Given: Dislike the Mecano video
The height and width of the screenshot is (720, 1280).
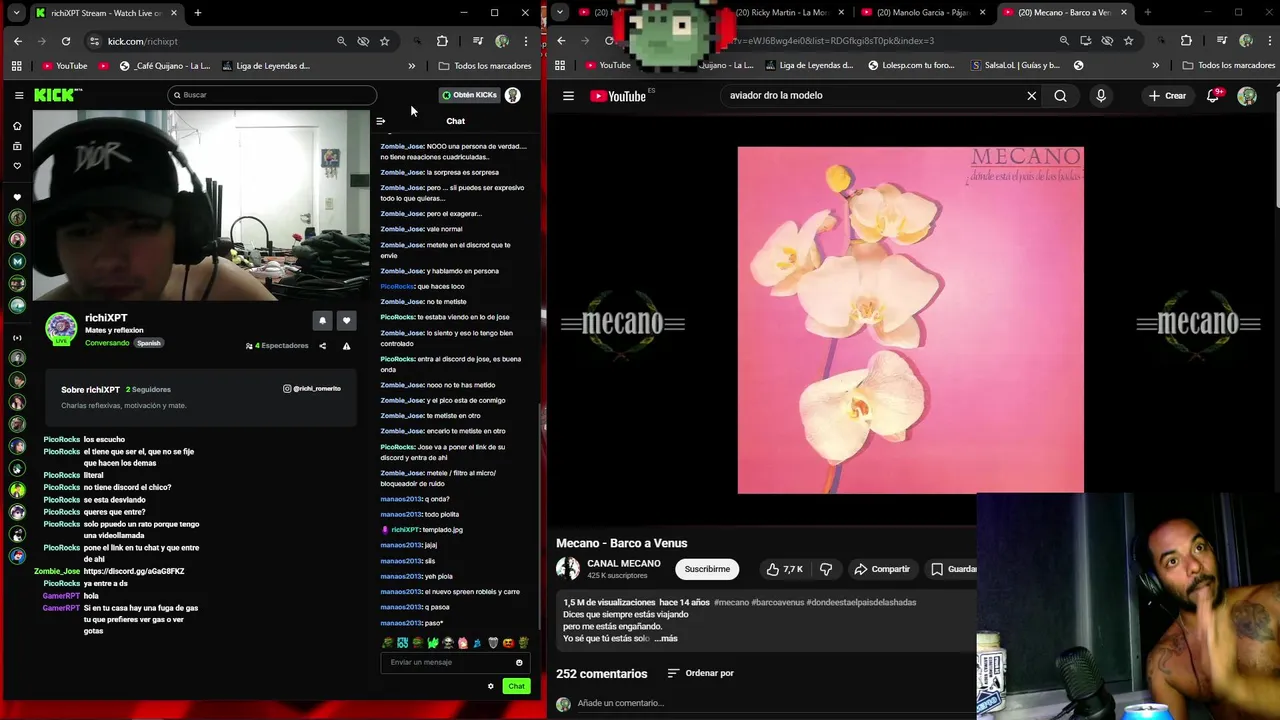Looking at the screenshot, I should click(826, 569).
